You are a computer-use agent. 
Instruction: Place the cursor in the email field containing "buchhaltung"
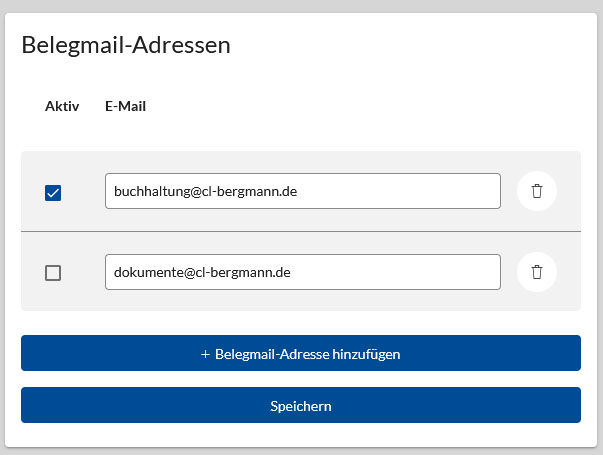click(x=303, y=191)
